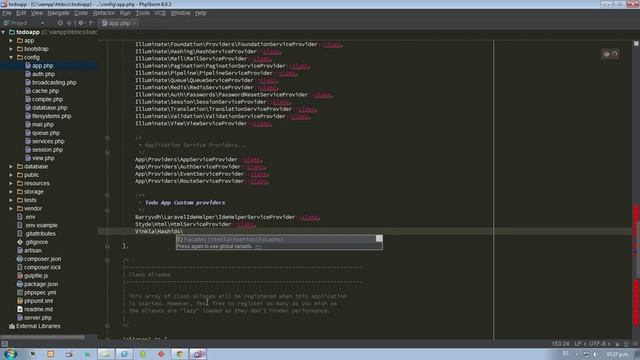Switch to the app.php editor tab
640x360 pixels.
(119, 23)
